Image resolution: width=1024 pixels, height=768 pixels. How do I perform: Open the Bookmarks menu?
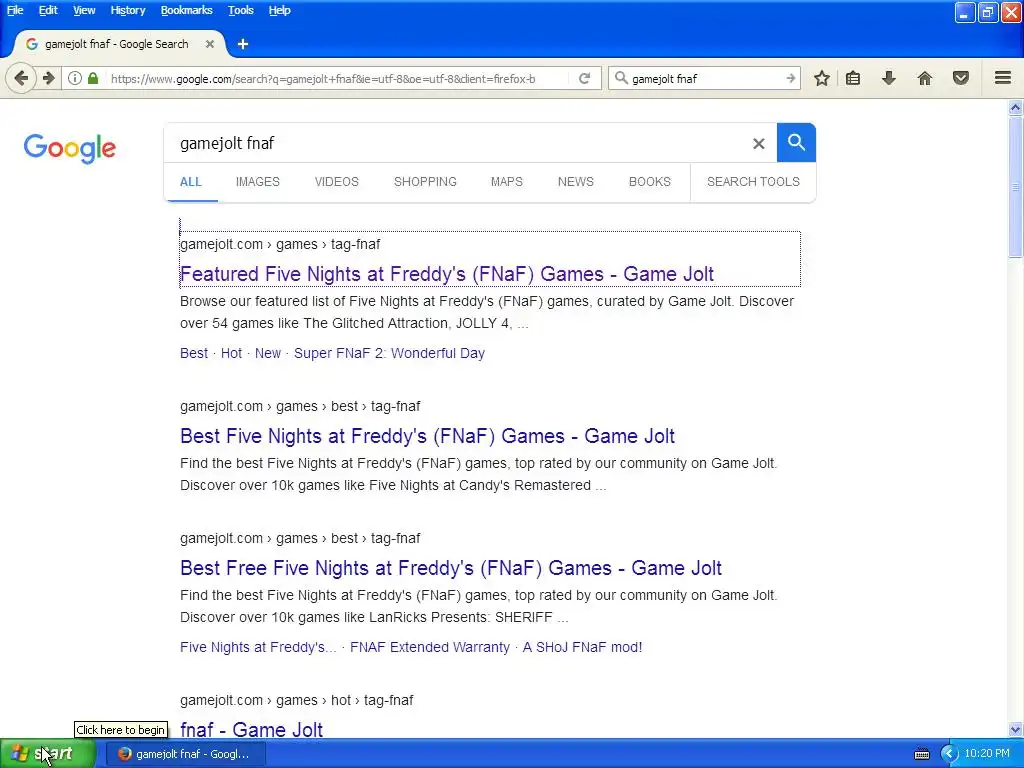(x=186, y=10)
